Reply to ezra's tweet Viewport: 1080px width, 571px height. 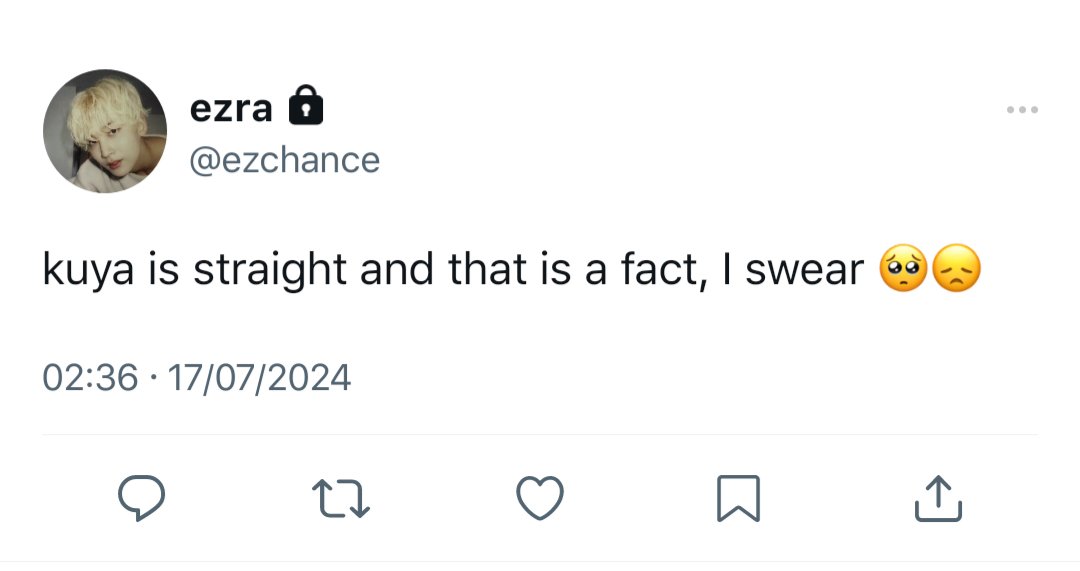tap(140, 498)
